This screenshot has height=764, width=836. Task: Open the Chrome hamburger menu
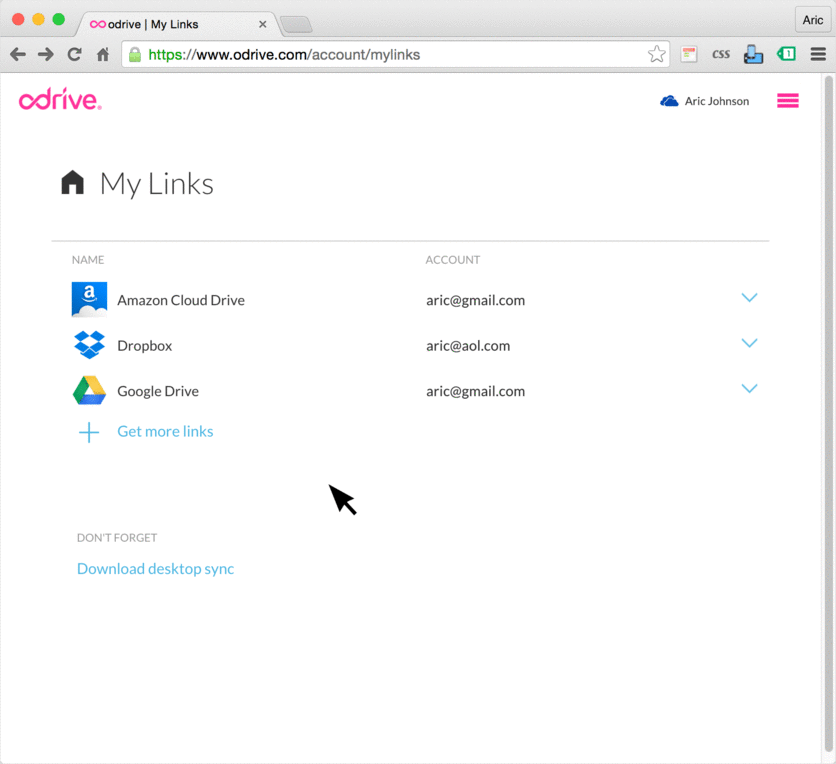(818, 54)
